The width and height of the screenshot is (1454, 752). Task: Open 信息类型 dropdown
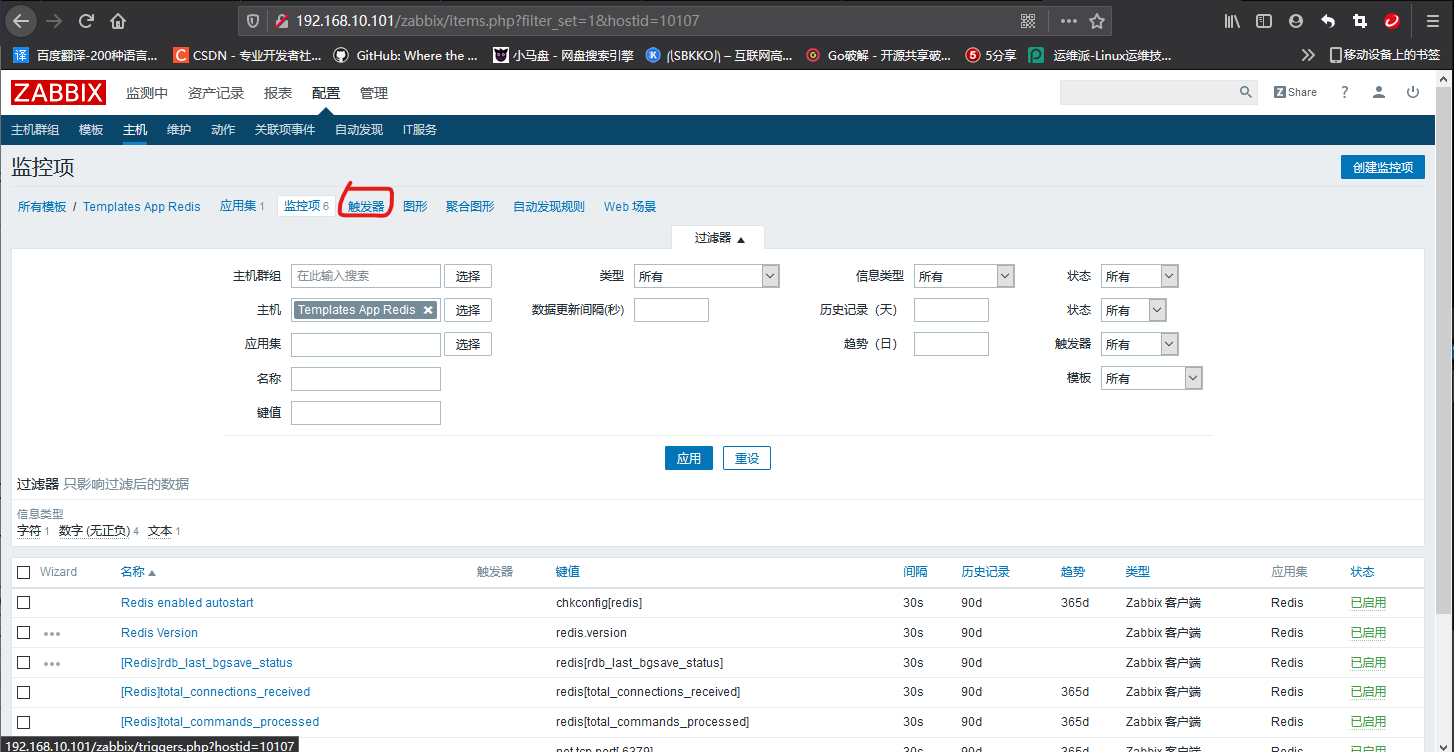[964, 276]
